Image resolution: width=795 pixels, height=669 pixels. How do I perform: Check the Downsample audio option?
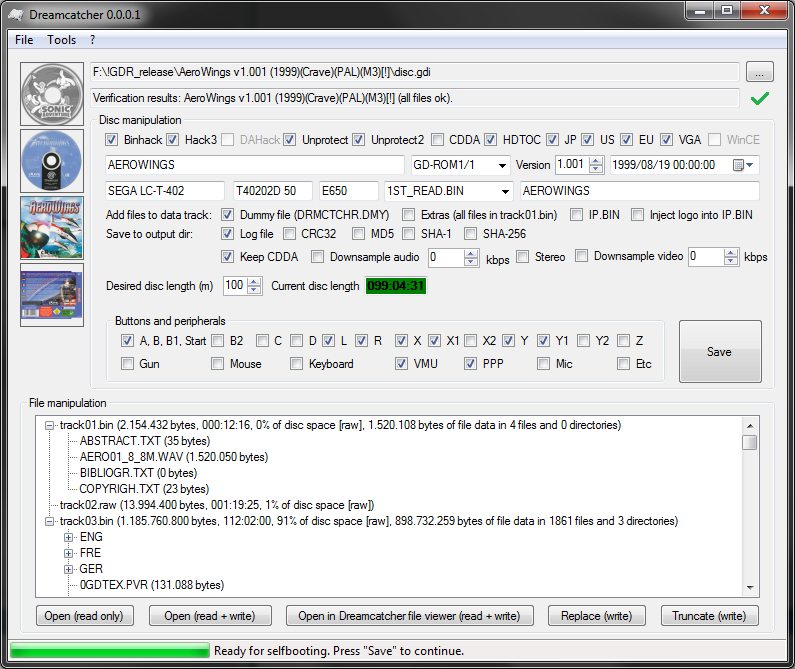tap(317, 257)
